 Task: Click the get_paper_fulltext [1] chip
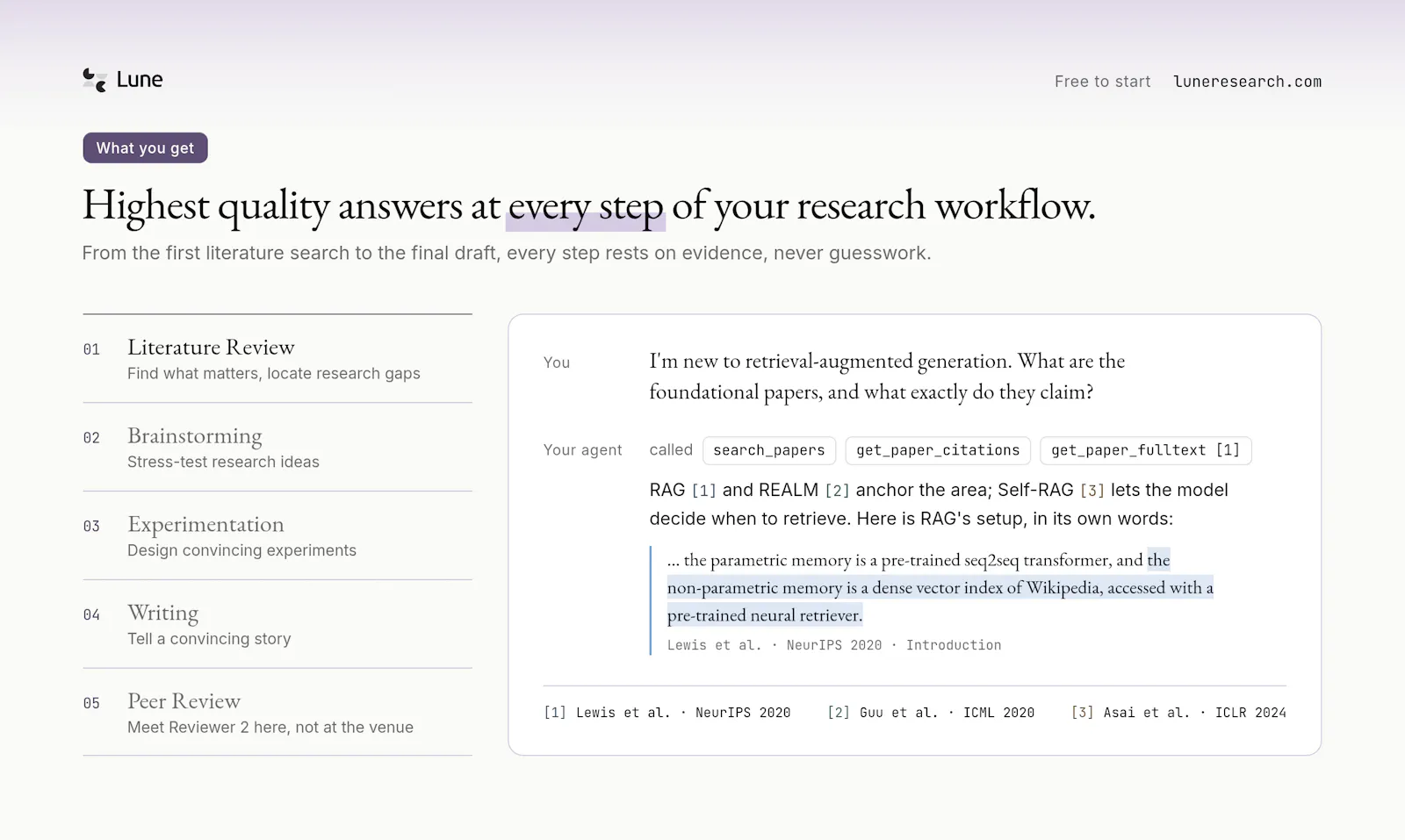tap(1145, 450)
